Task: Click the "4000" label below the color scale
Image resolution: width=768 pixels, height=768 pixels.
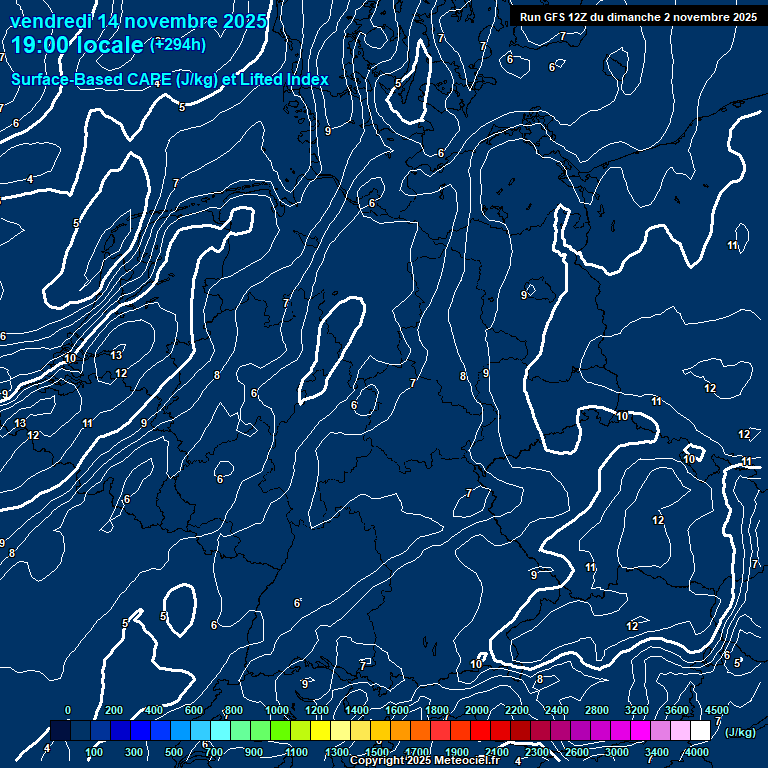Action: pyautogui.click(x=698, y=752)
